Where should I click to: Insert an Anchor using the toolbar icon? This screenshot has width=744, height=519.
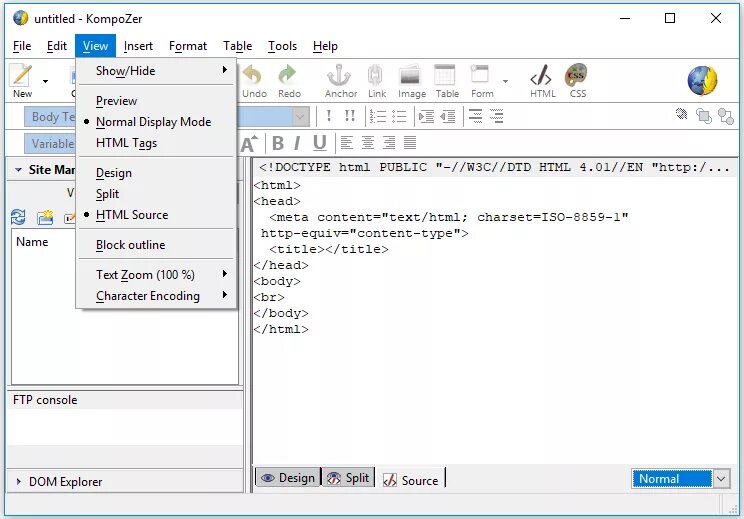point(340,81)
